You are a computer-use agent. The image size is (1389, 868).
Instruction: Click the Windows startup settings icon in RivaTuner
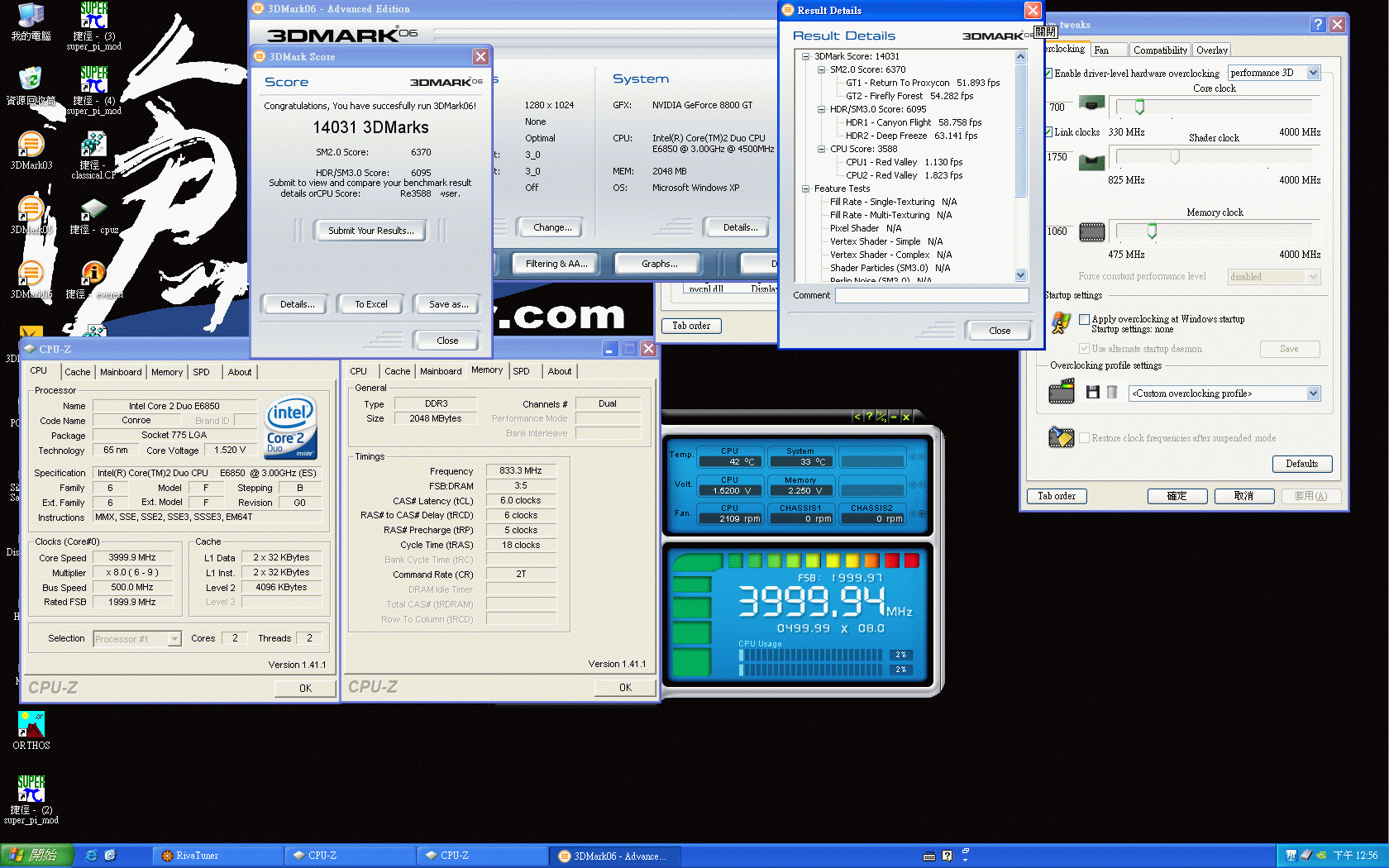[x=1061, y=323]
